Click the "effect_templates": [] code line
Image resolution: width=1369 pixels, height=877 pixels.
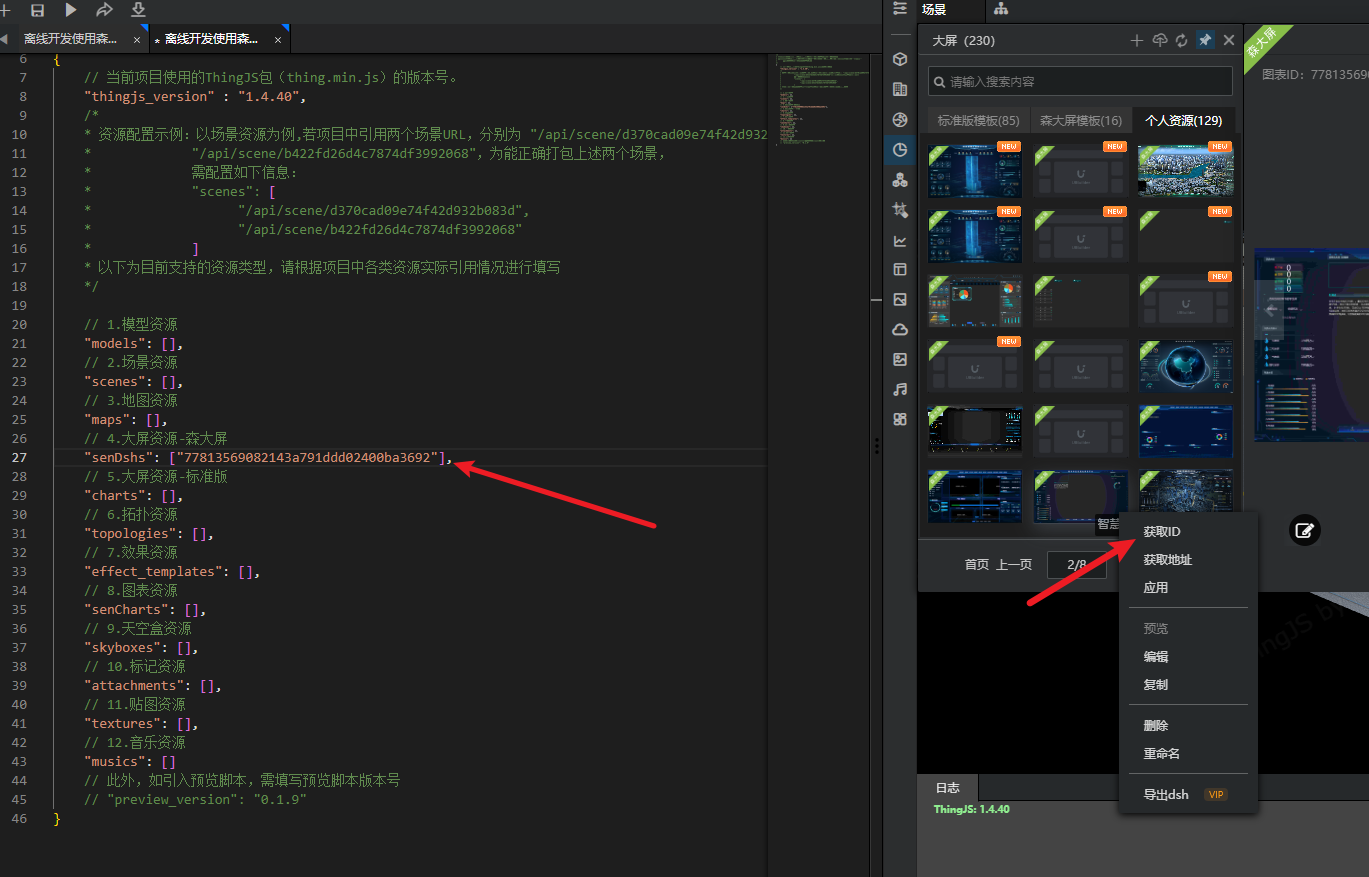point(172,572)
